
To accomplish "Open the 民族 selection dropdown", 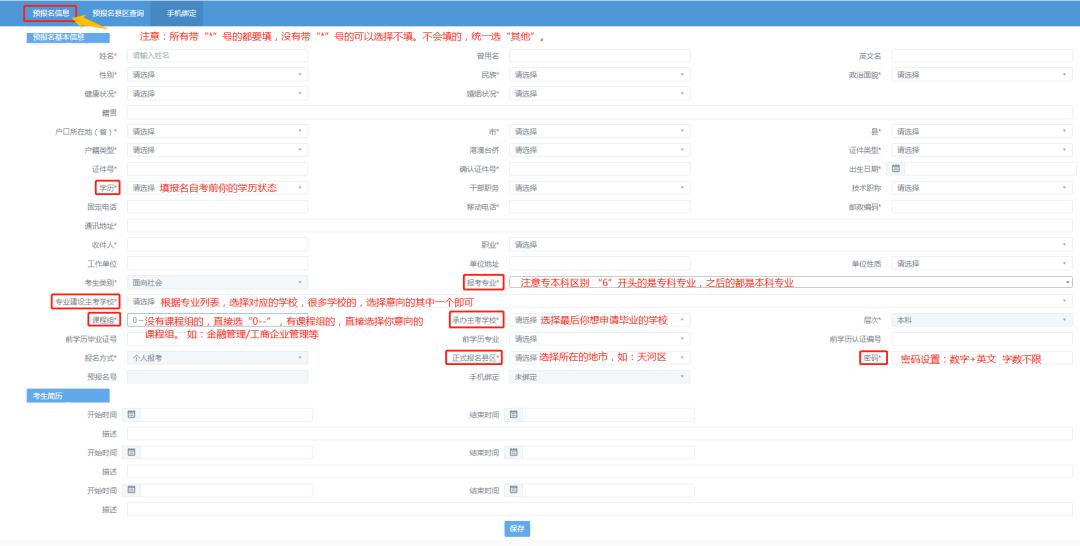I will click(x=599, y=75).
